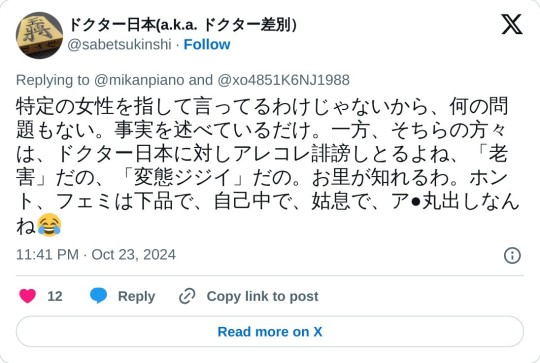Click the X logo in the corner

click(x=512, y=24)
